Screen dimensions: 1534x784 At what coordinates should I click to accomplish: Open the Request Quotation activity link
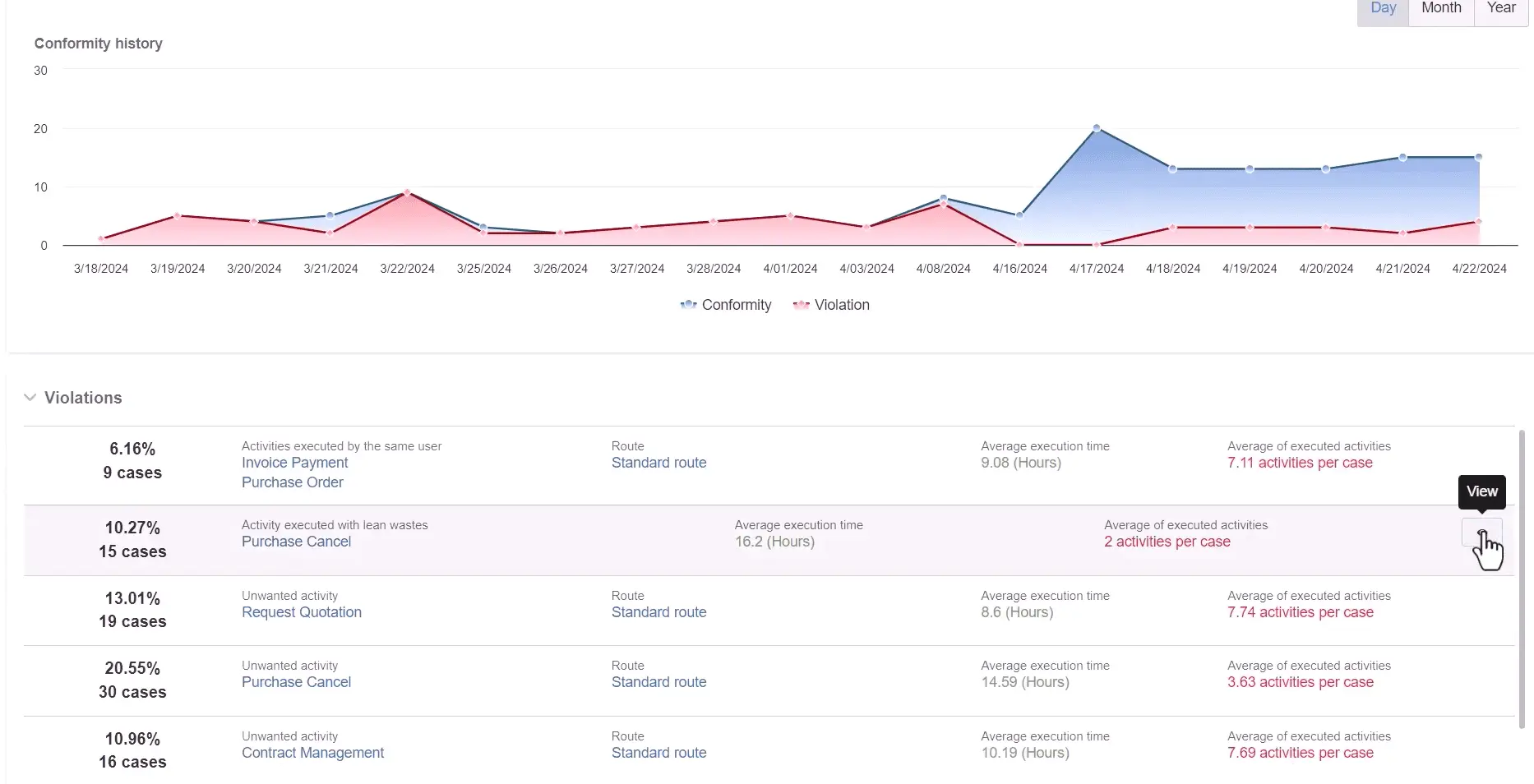(x=301, y=612)
